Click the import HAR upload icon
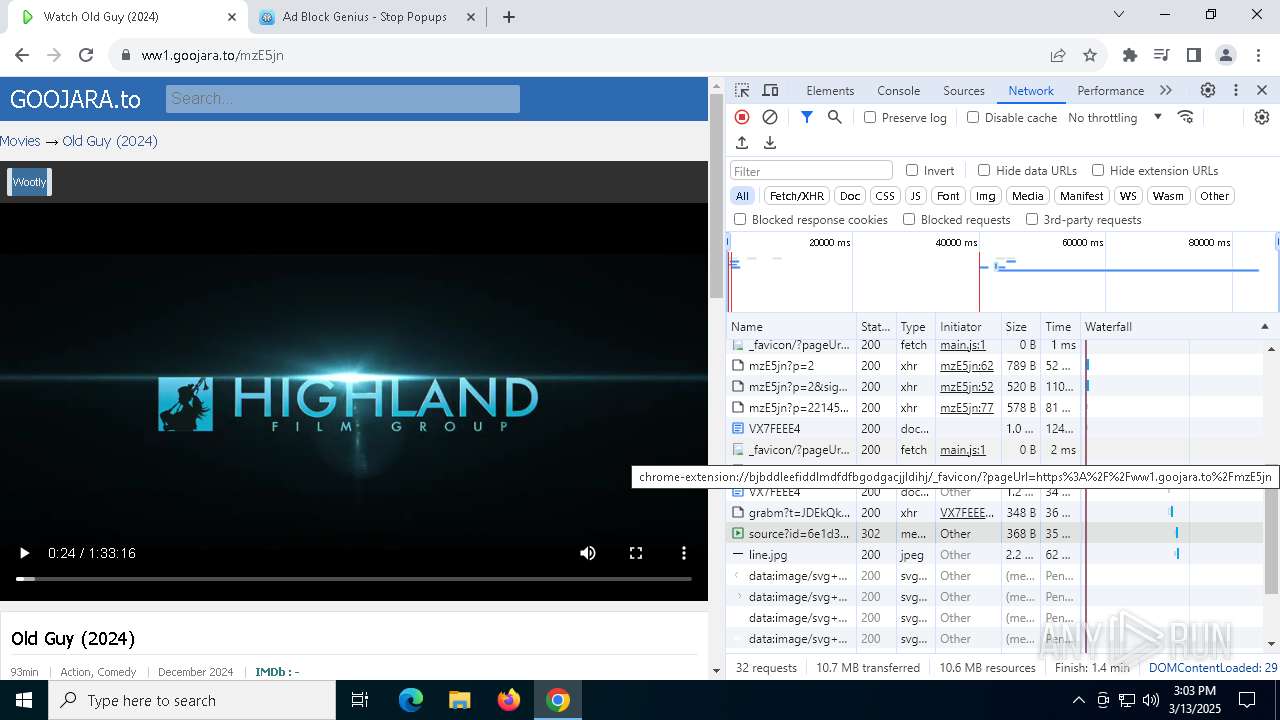 click(x=742, y=143)
